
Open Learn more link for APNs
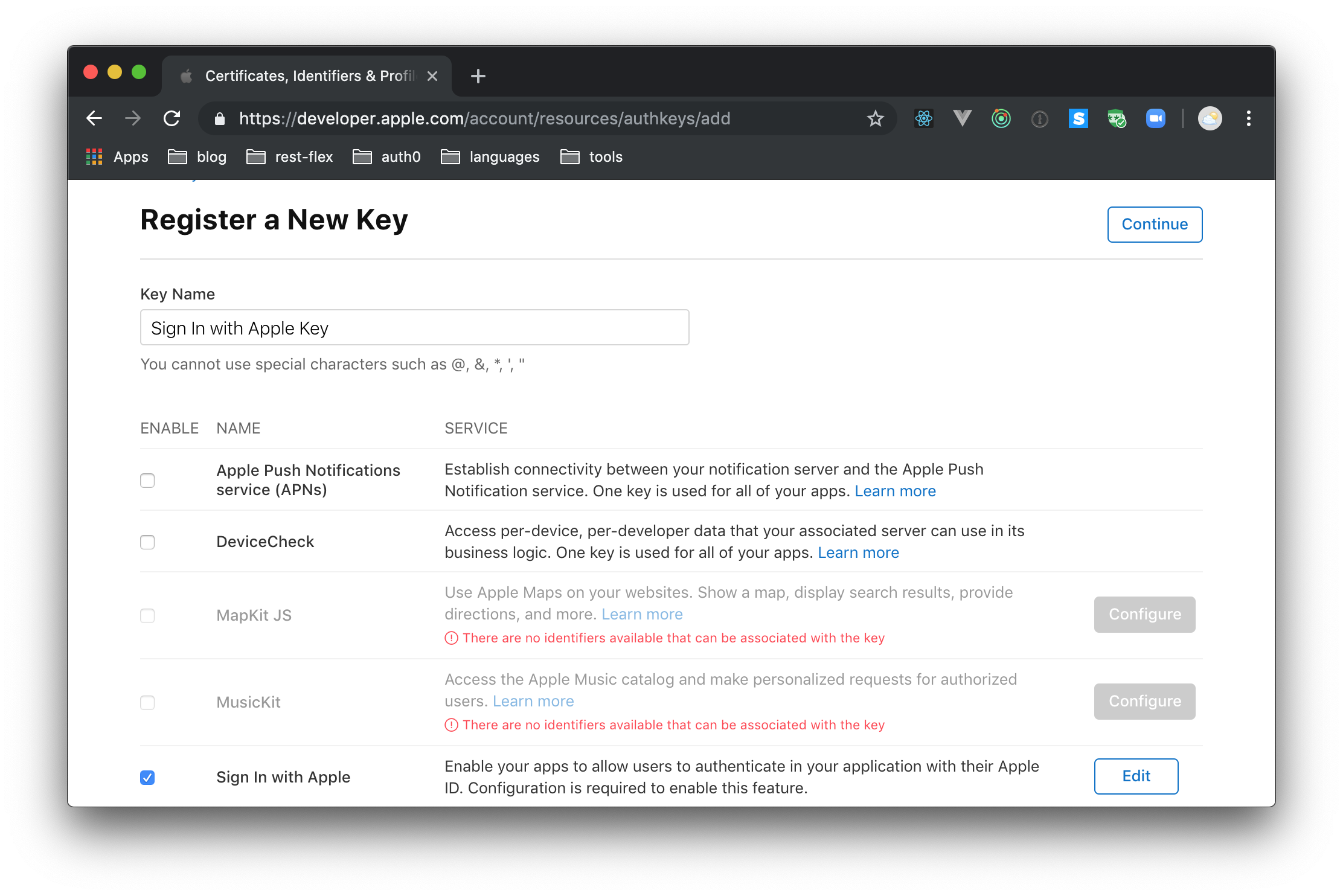pyautogui.click(x=895, y=491)
